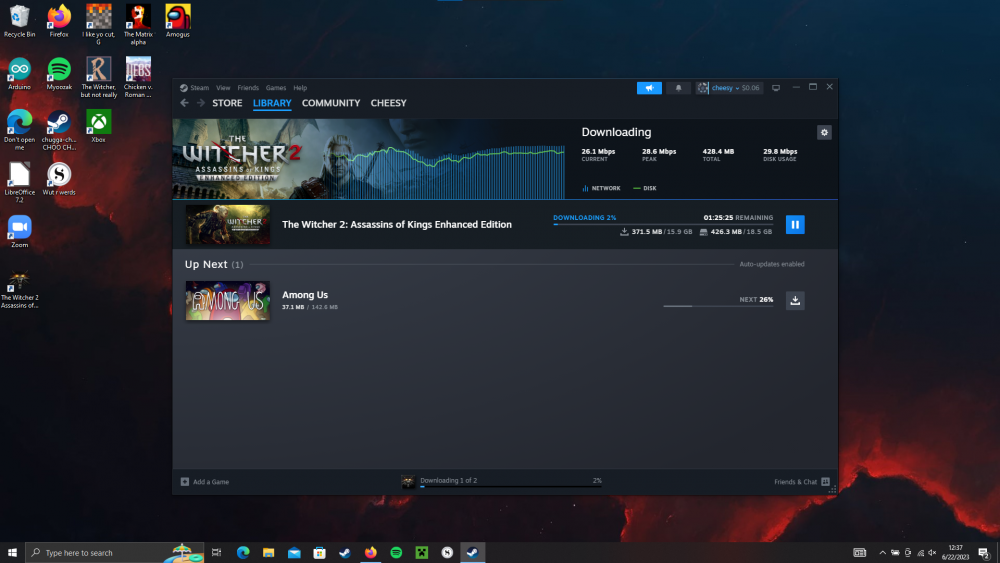This screenshot has width=1000, height=563.
Task: Click the Among Us queue thumbnail
Action: (x=228, y=300)
